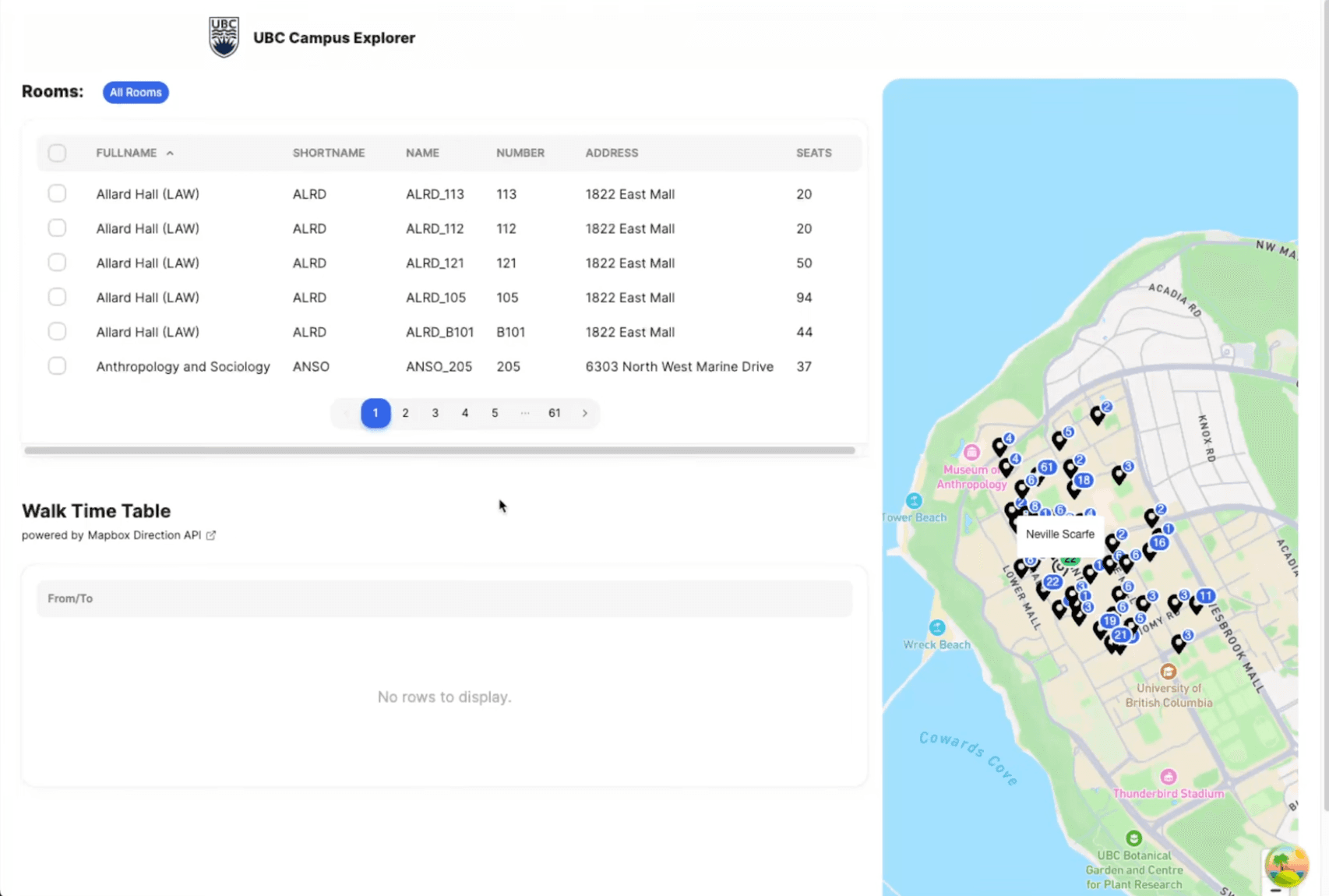Select the map marker badge showing 21

pos(1120,635)
